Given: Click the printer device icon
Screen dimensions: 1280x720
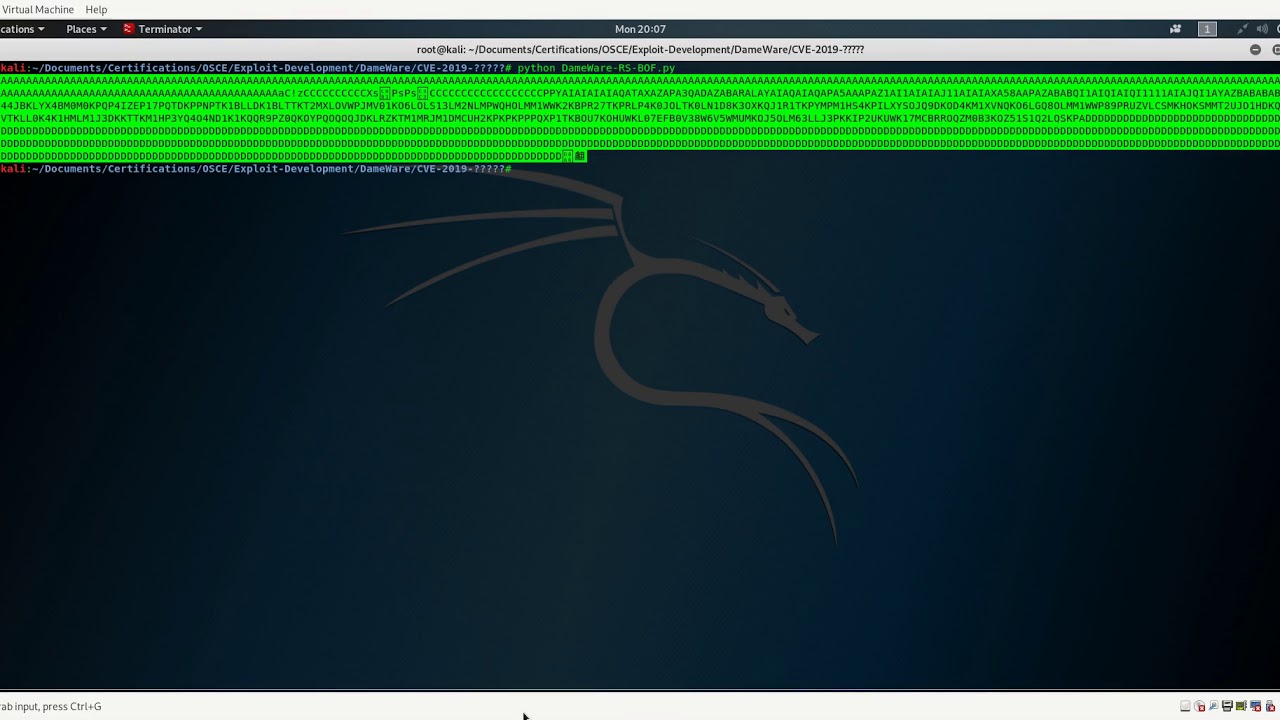Looking at the screenshot, I should point(1227,706).
